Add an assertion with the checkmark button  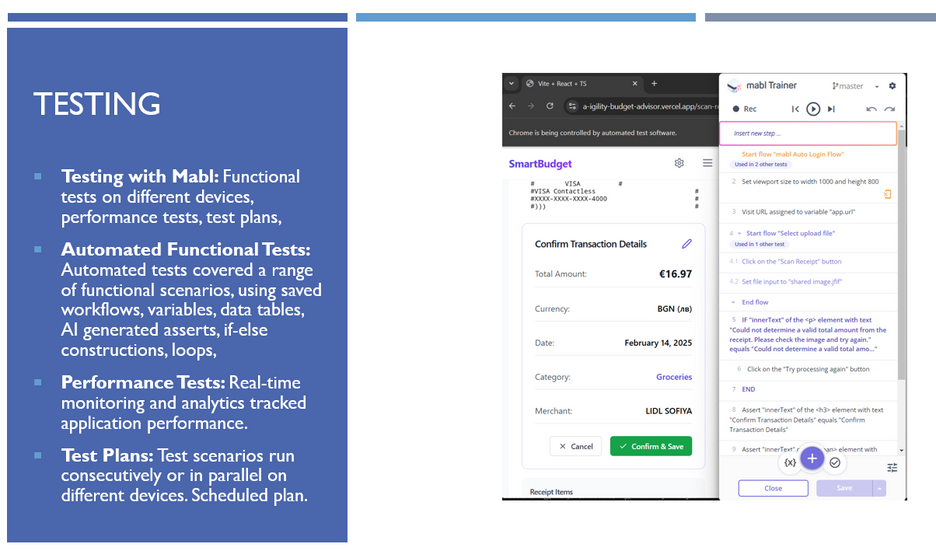(835, 462)
